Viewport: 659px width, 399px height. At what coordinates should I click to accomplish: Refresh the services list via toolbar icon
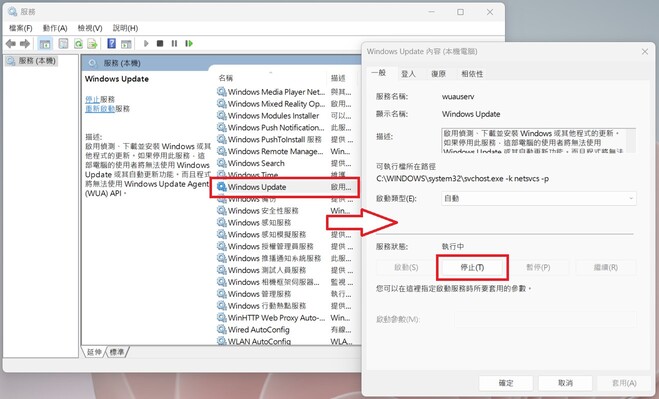coord(78,43)
